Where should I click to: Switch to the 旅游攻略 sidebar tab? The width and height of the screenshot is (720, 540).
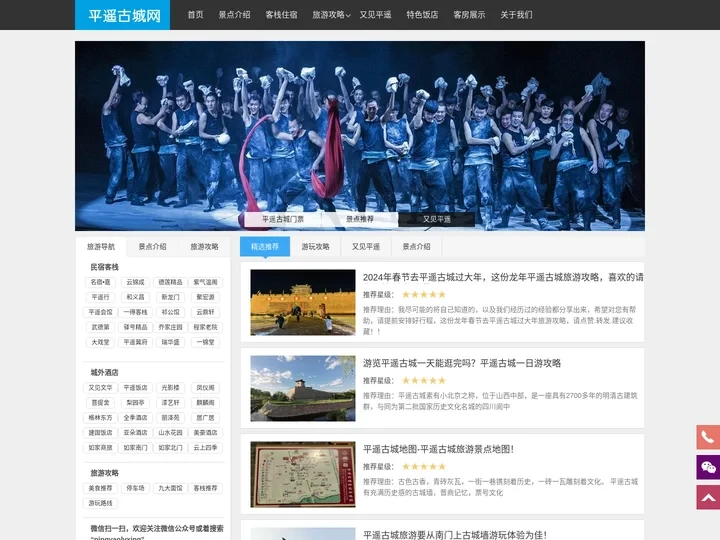point(204,247)
